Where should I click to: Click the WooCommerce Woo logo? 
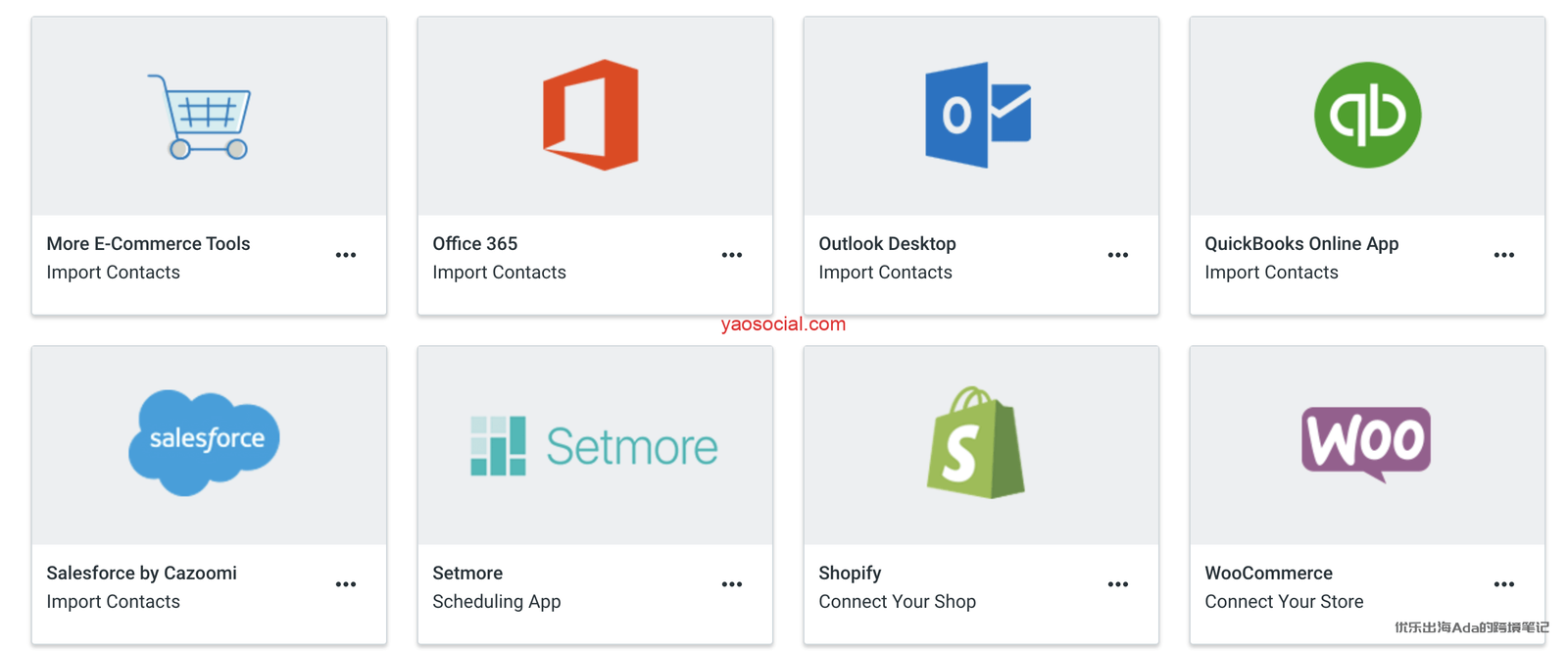pos(1366,442)
